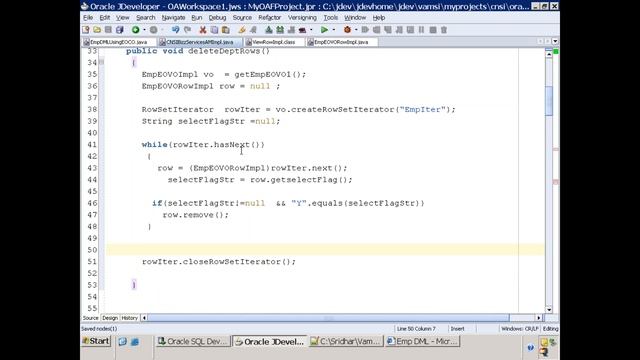
Task: Select the History editor view tab
Action: coord(129,318)
